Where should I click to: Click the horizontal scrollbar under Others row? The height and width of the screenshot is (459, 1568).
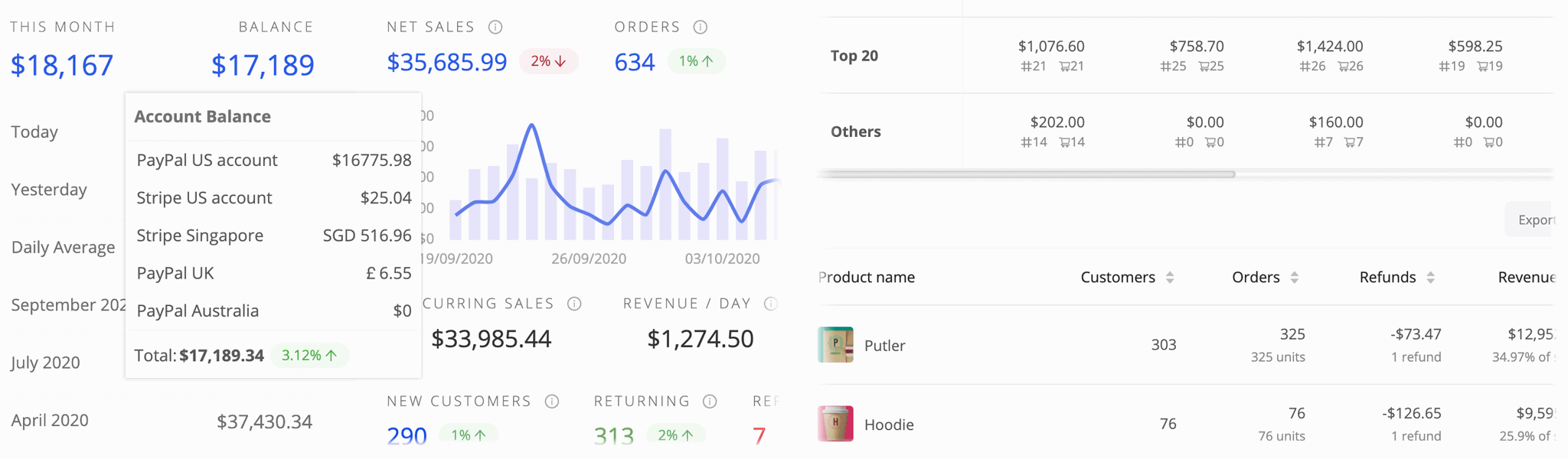pyautogui.click(x=1026, y=174)
